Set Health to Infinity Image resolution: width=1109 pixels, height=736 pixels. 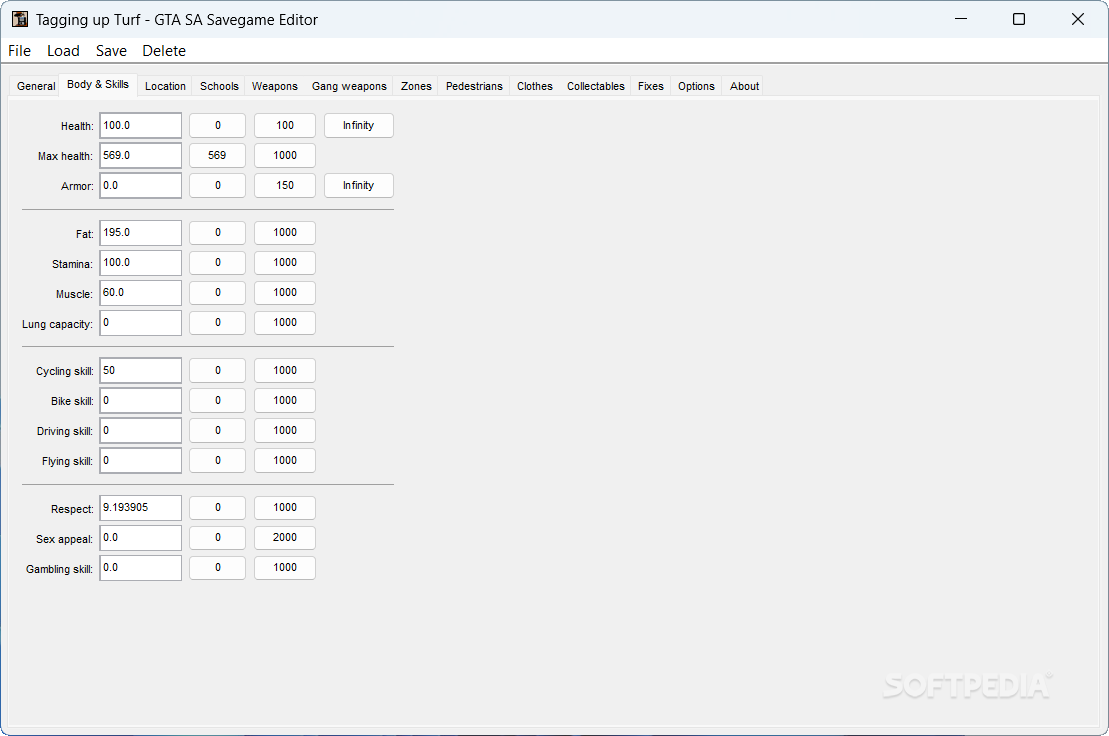[359, 126]
